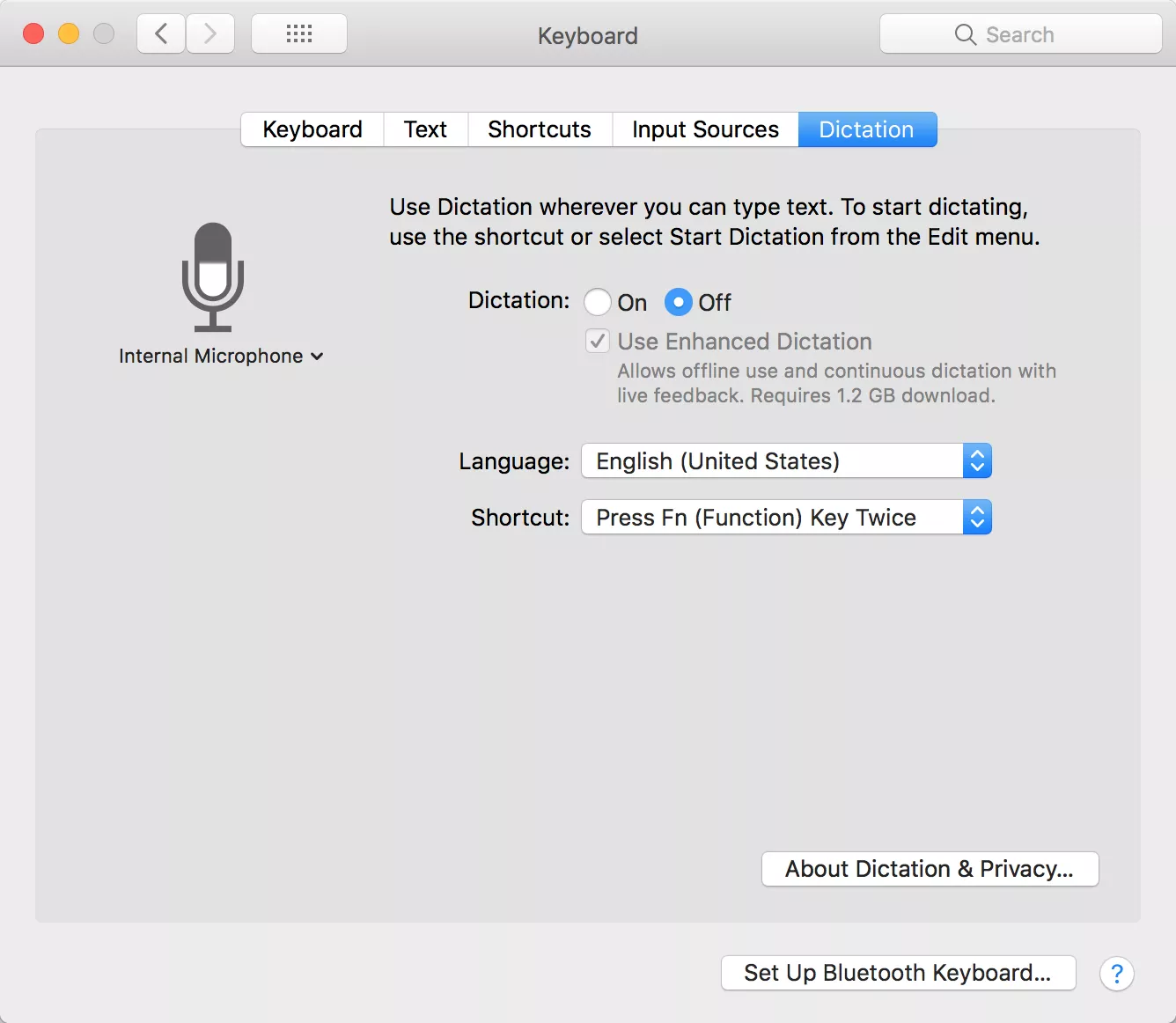The width and height of the screenshot is (1176, 1023).
Task: Select the Dictation Off radio button
Action: click(679, 302)
